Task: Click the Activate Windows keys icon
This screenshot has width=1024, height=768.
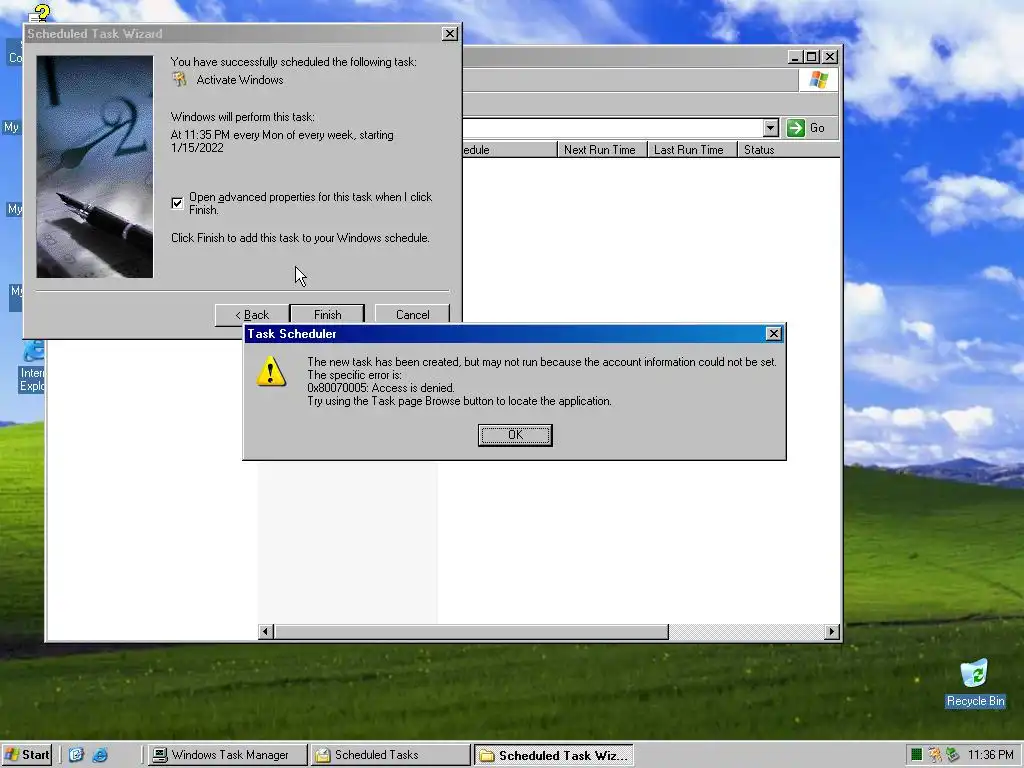Action: click(x=180, y=80)
